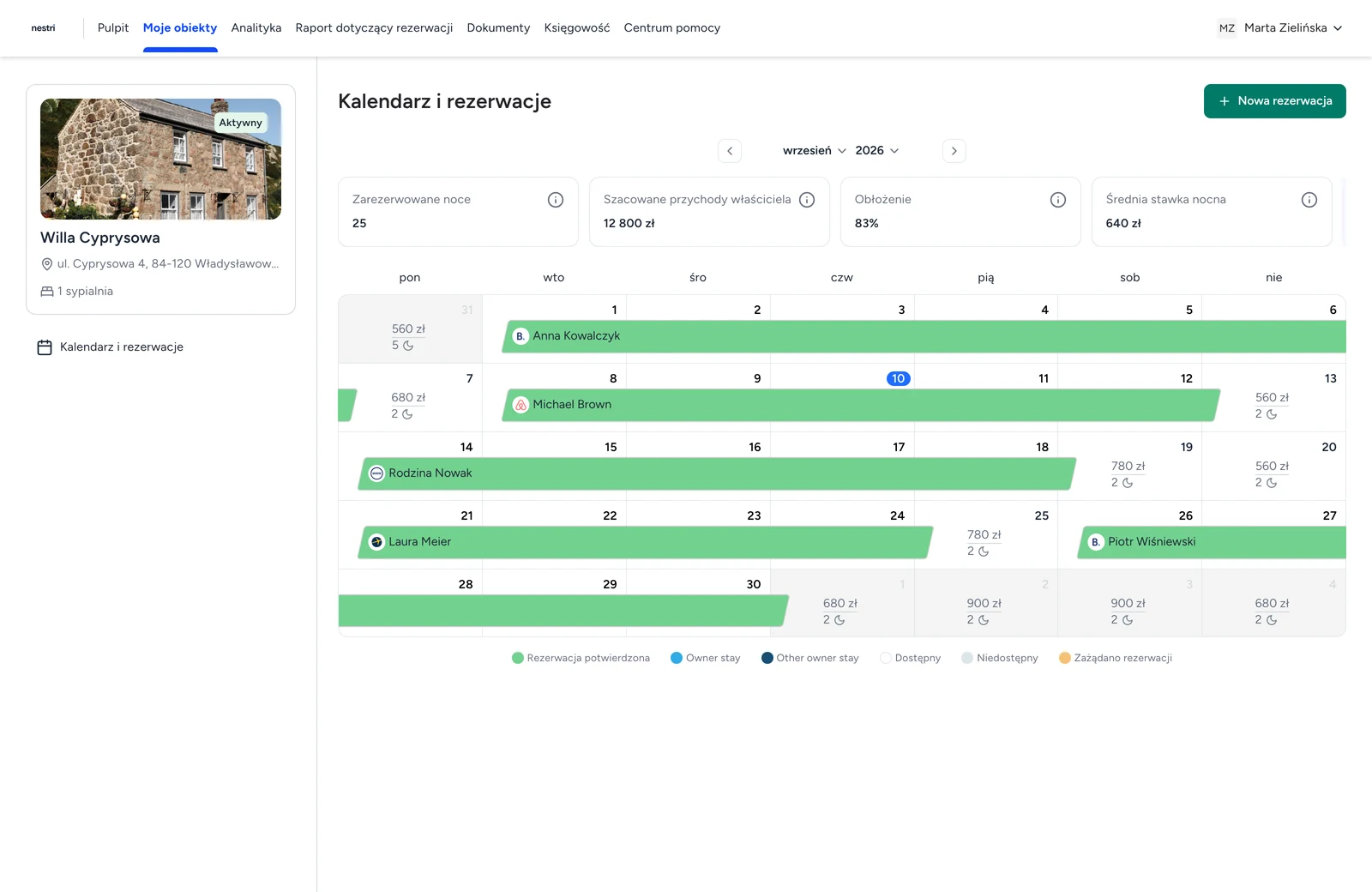Select the highlighted day 10
Viewport: 1372px width, 892px height.
898,379
